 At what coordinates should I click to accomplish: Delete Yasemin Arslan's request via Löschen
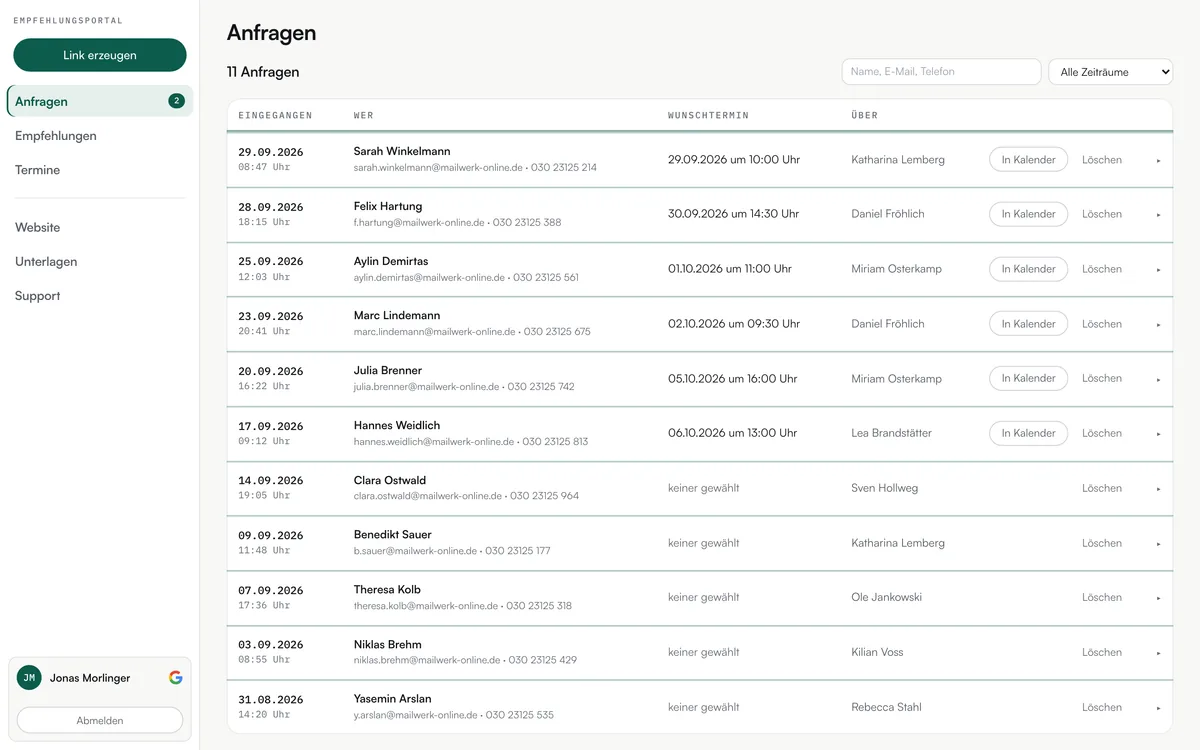click(1102, 707)
